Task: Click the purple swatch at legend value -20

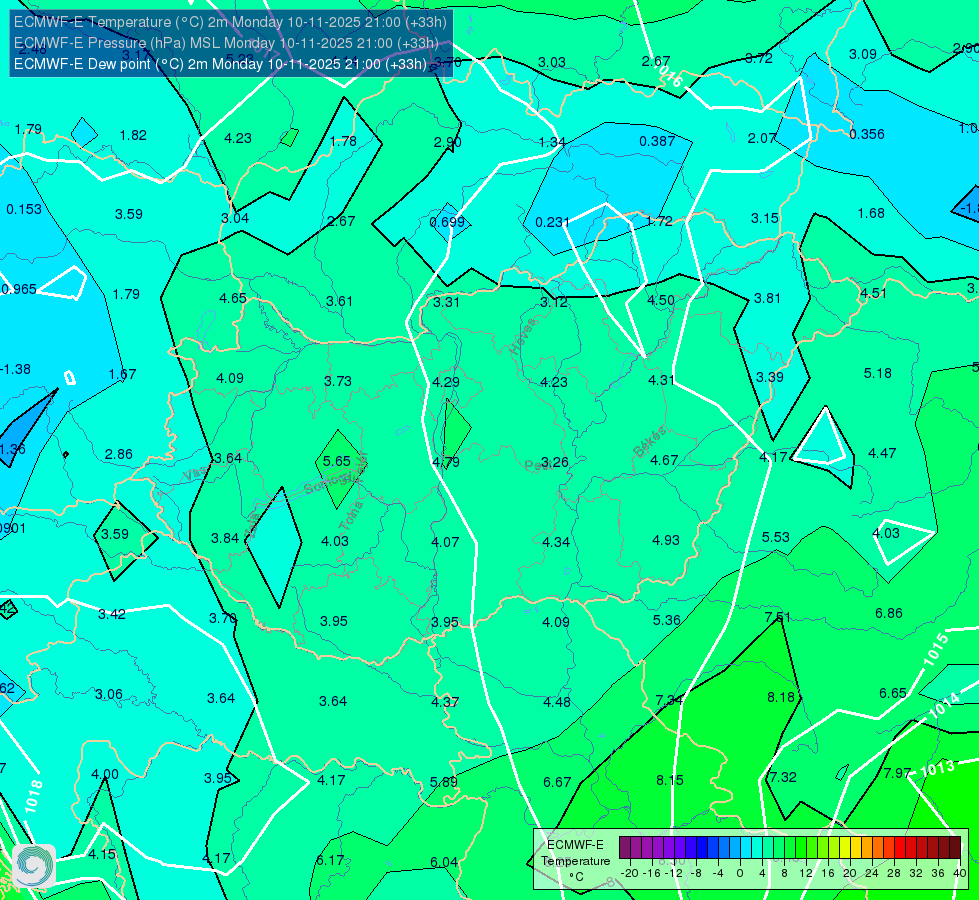Action: [x=625, y=848]
